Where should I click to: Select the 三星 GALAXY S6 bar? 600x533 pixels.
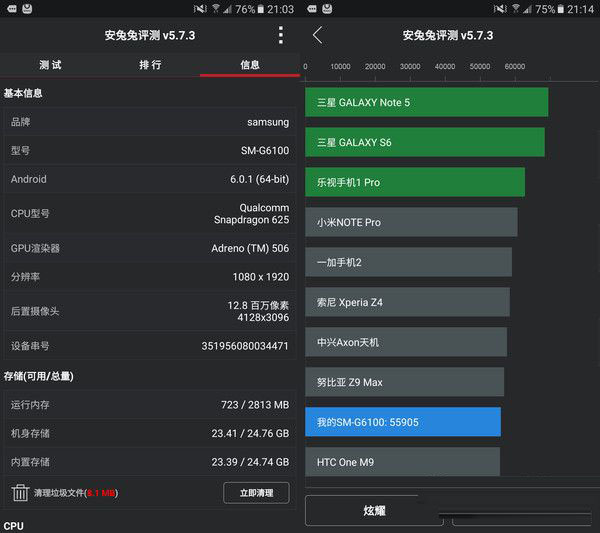click(x=425, y=142)
